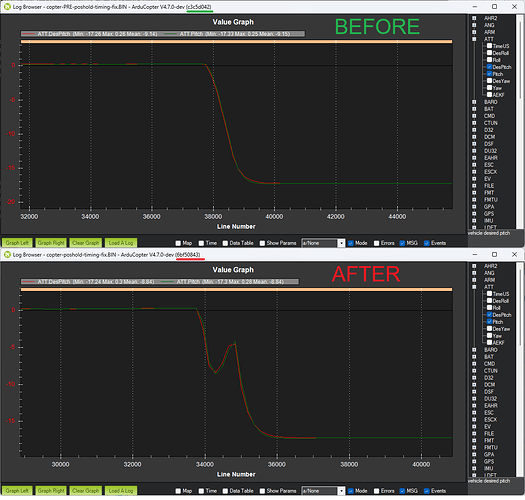
Task: Click Graph Left button in top window
Action: [x=17, y=243]
